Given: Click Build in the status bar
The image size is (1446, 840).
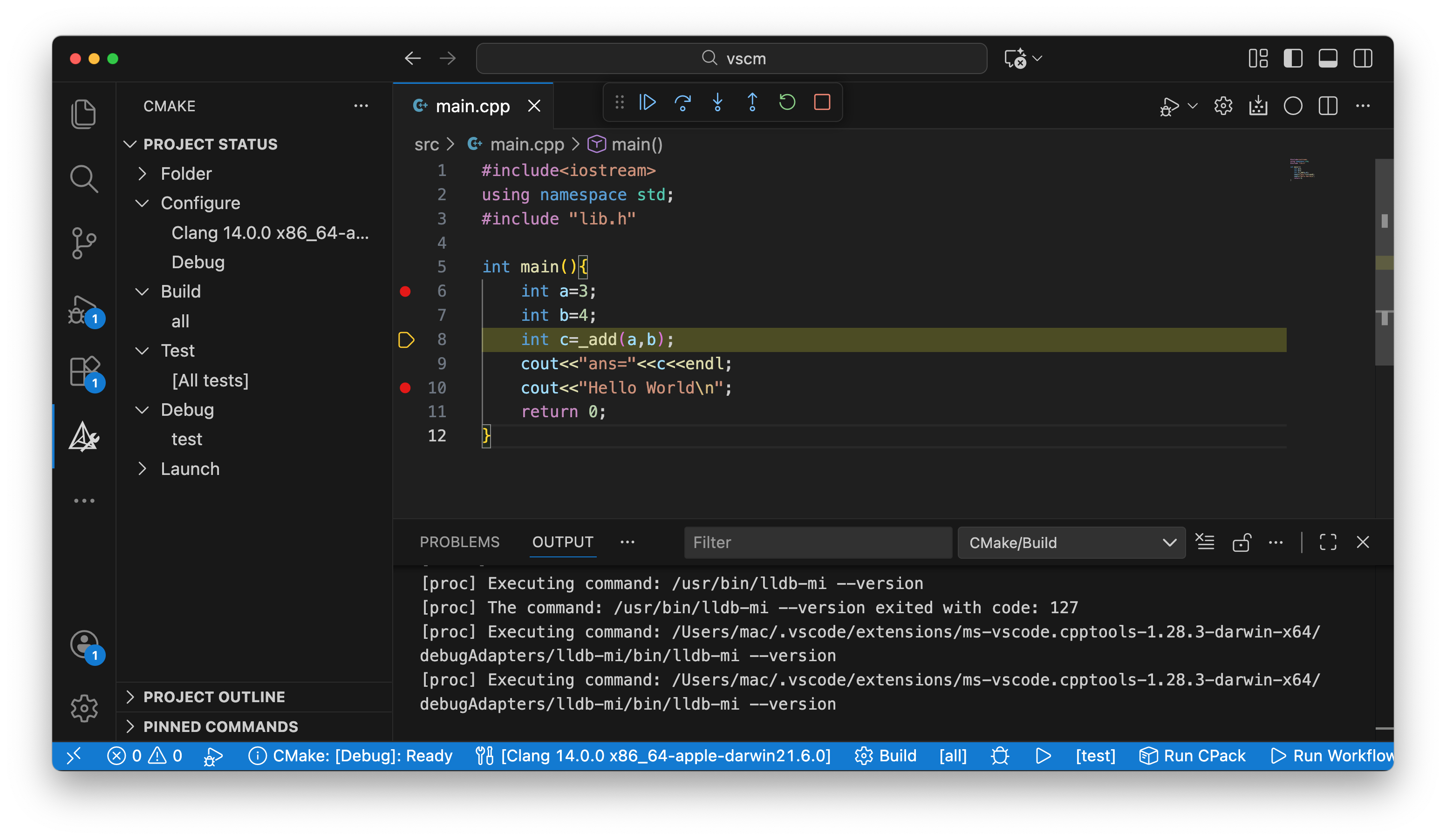Looking at the screenshot, I should point(886,756).
